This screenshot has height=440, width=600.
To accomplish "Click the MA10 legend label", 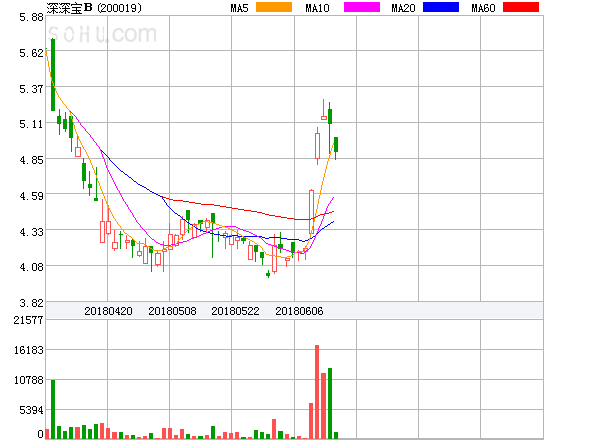I will tap(317, 8).
